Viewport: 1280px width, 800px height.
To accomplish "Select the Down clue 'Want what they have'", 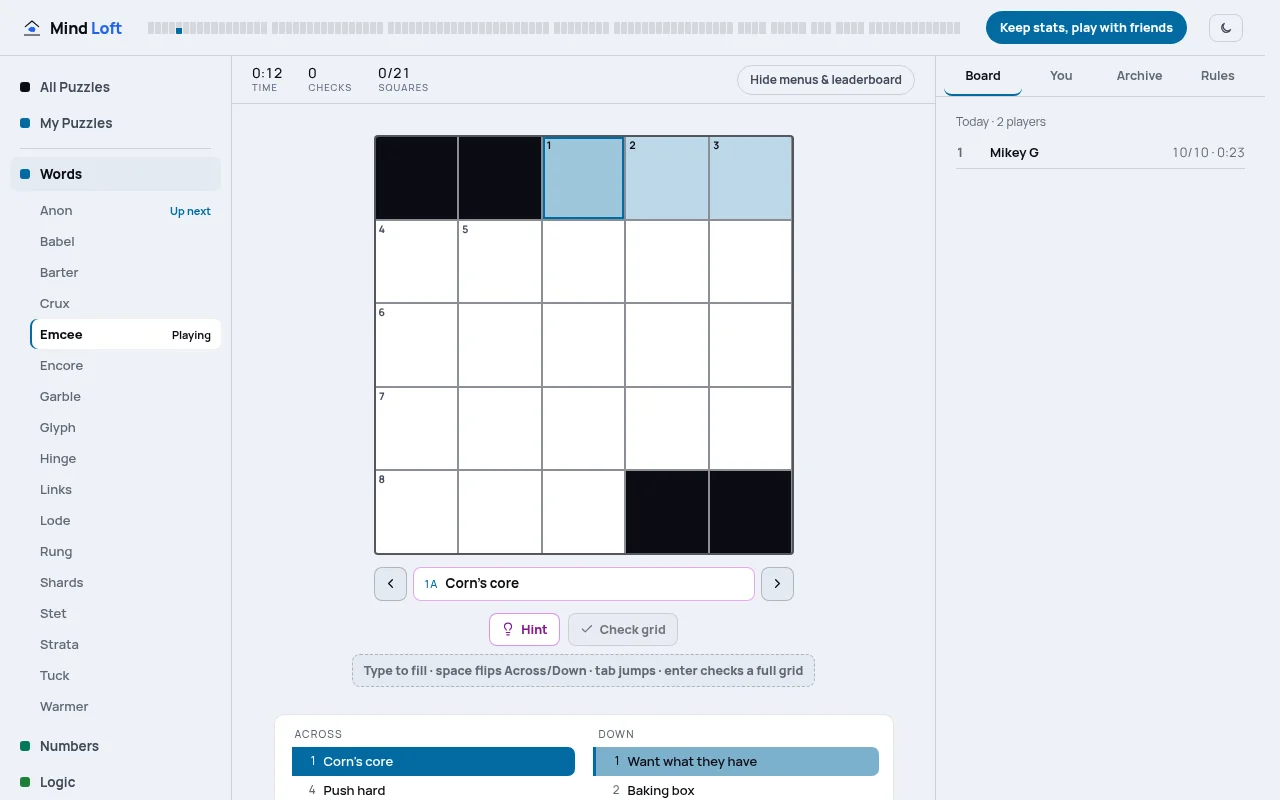I will (x=736, y=762).
